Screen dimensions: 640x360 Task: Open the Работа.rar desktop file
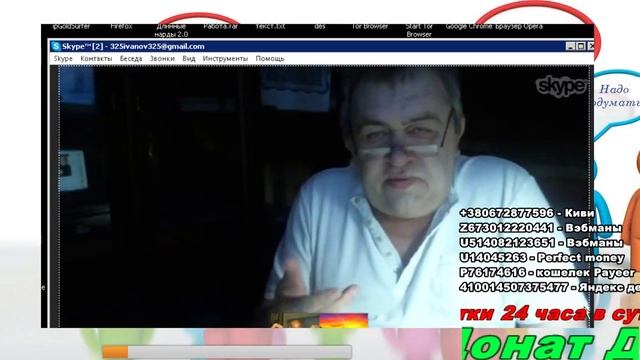pyautogui.click(x=220, y=27)
